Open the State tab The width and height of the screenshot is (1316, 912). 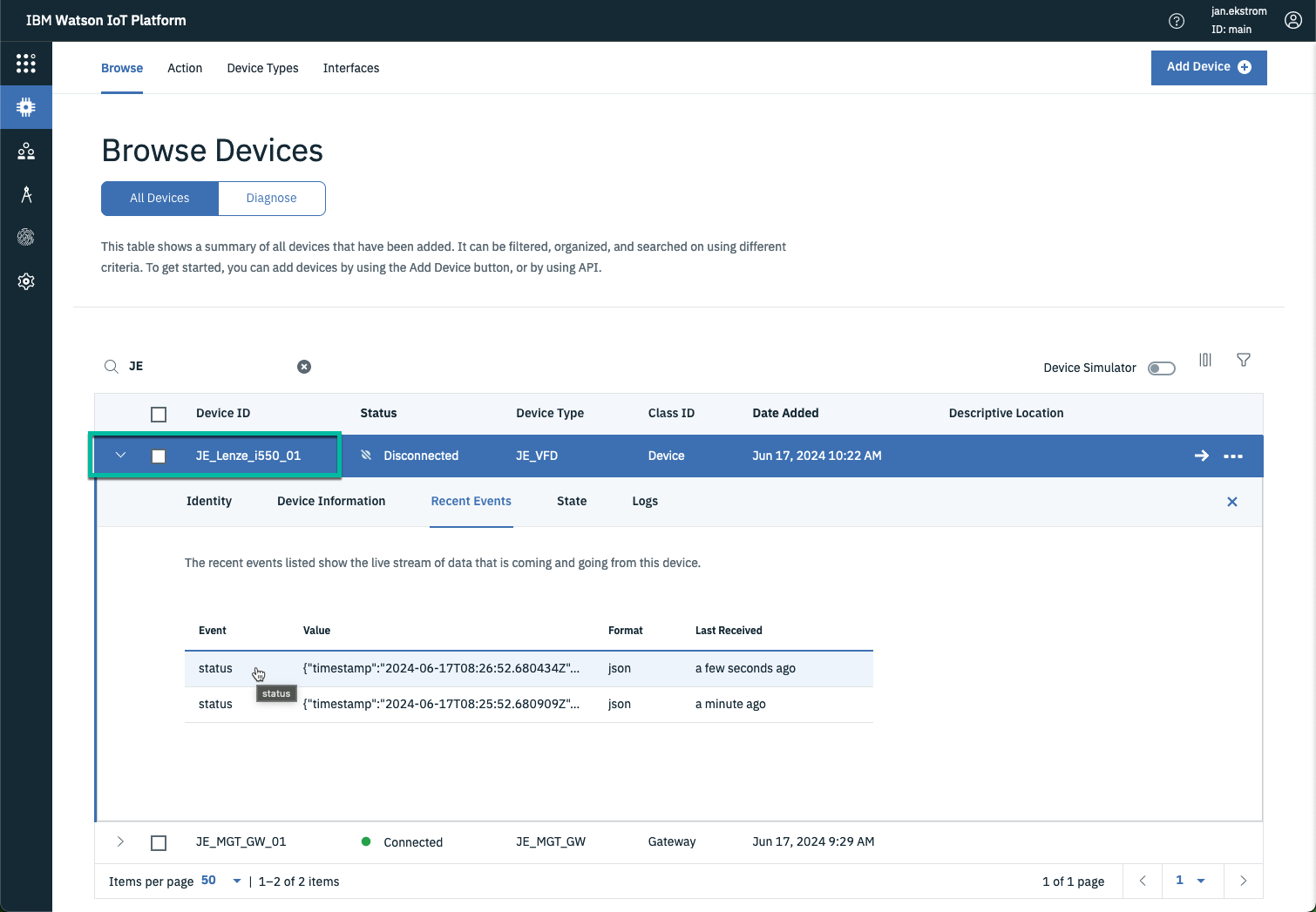click(x=572, y=501)
